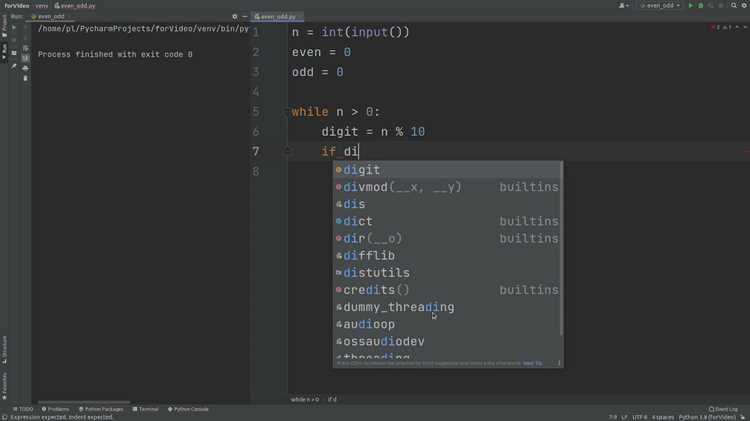Choose 'dir(__o)' completion suggestion
The image size is (750, 421).
(x=448, y=239)
